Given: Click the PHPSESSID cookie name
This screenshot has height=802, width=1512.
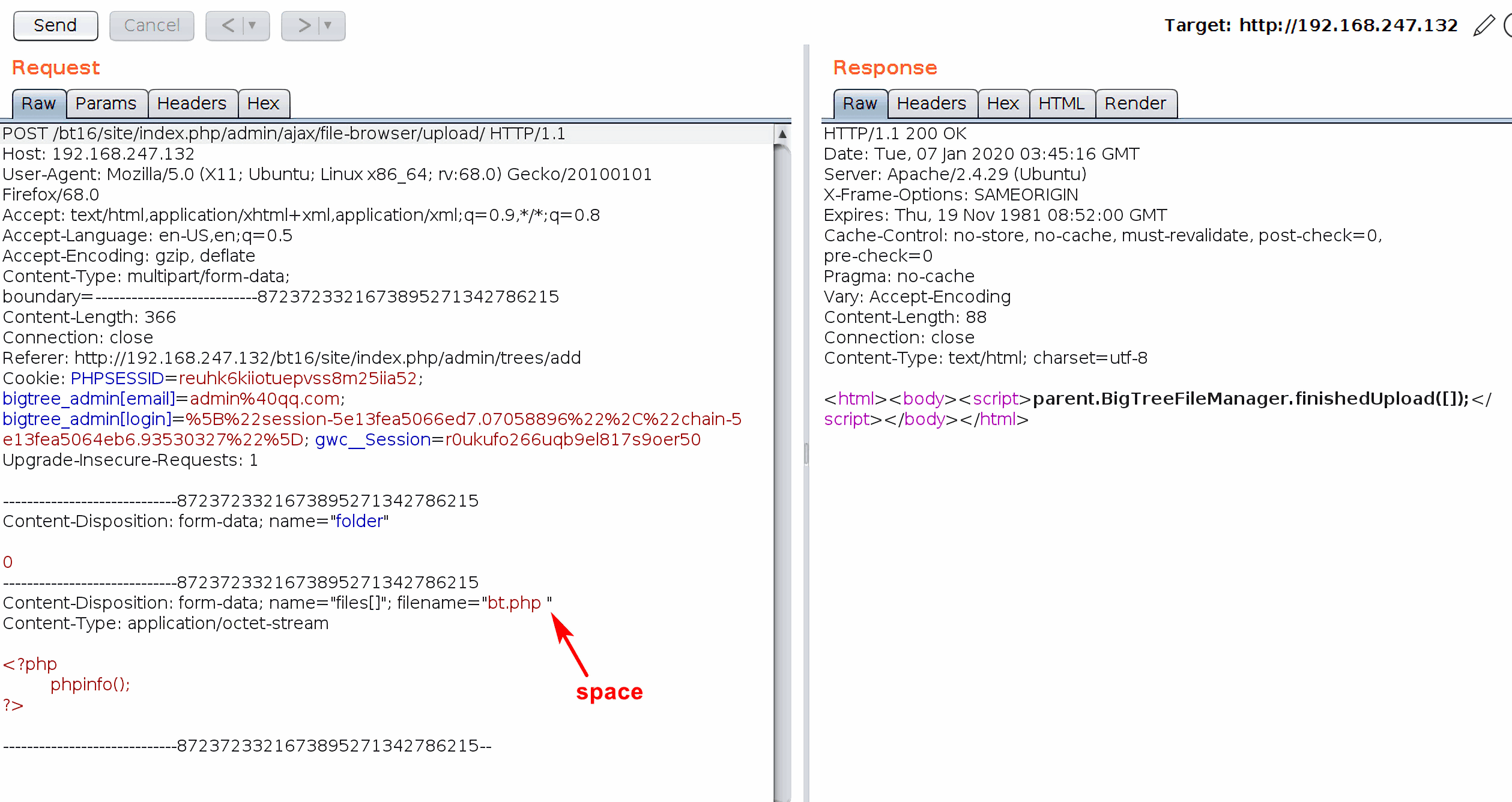Looking at the screenshot, I should pyautogui.click(x=117, y=378).
